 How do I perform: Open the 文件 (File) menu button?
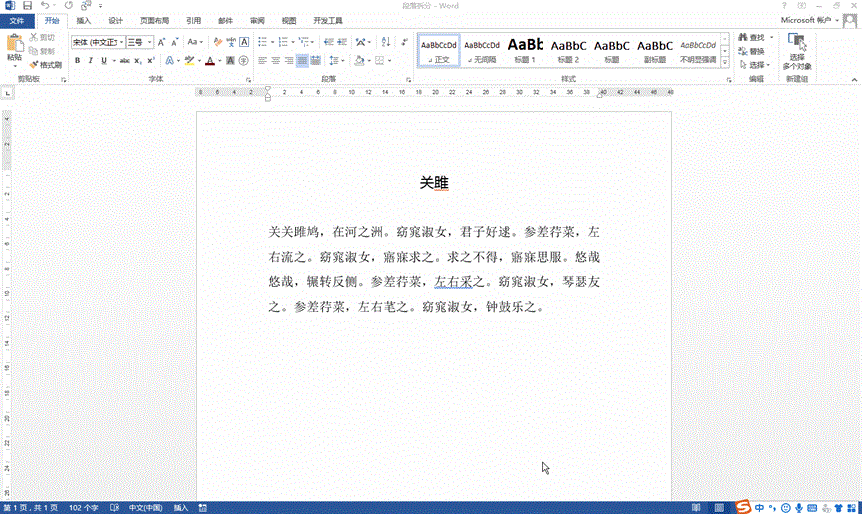click(x=17, y=20)
